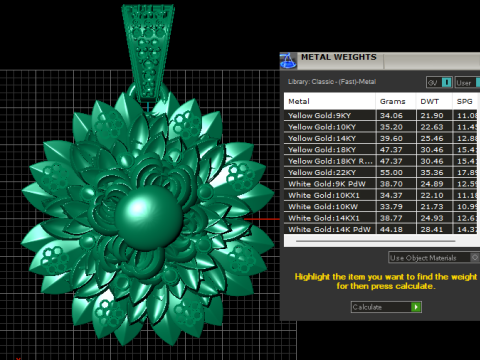Select the White Gold:10KW row
Image resolution: width=480 pixels, height=360 pixels.
tap(381, 207)
